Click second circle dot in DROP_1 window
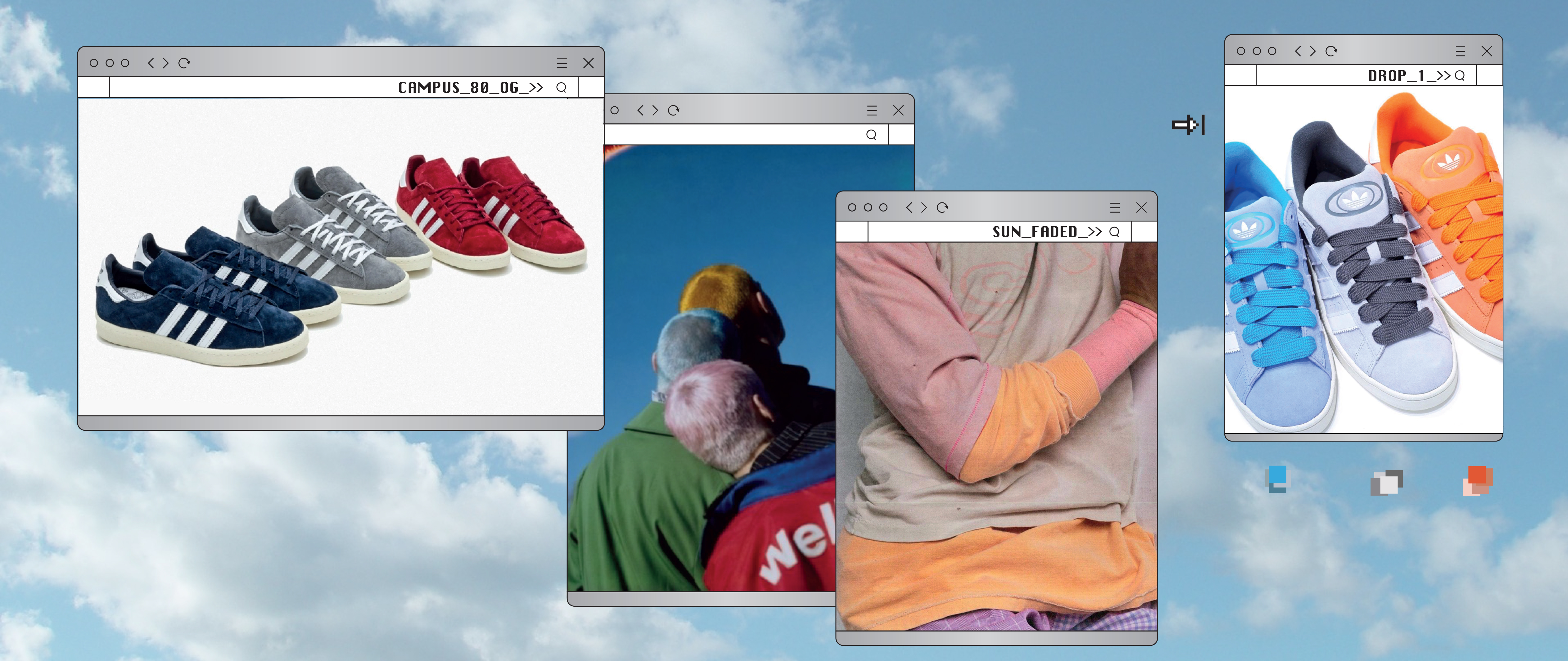1568x661 pixels. [1257, 52]
